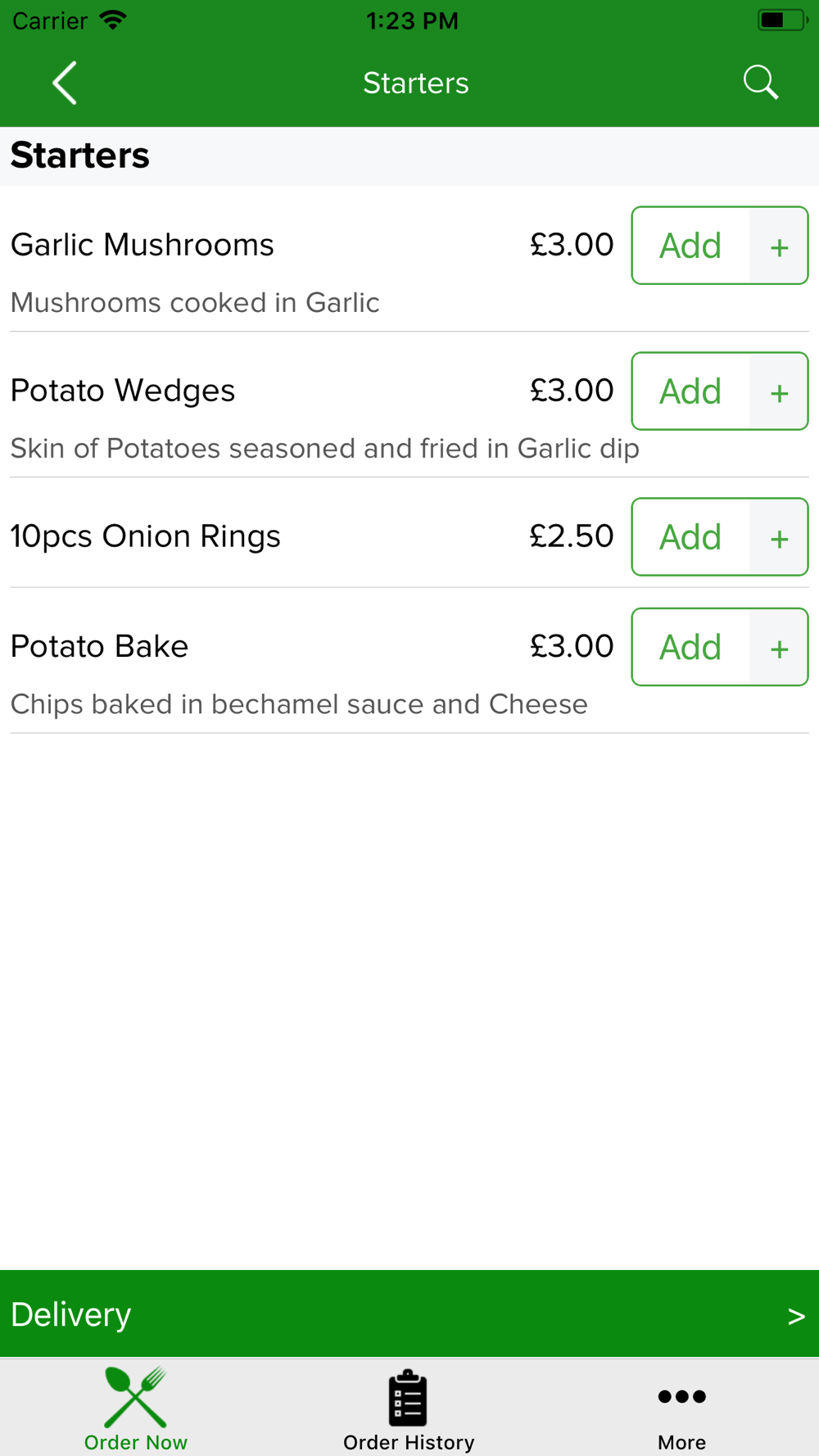Add Garlic Mushrooms to the order
819x1456 pixels.
point(690,246)
